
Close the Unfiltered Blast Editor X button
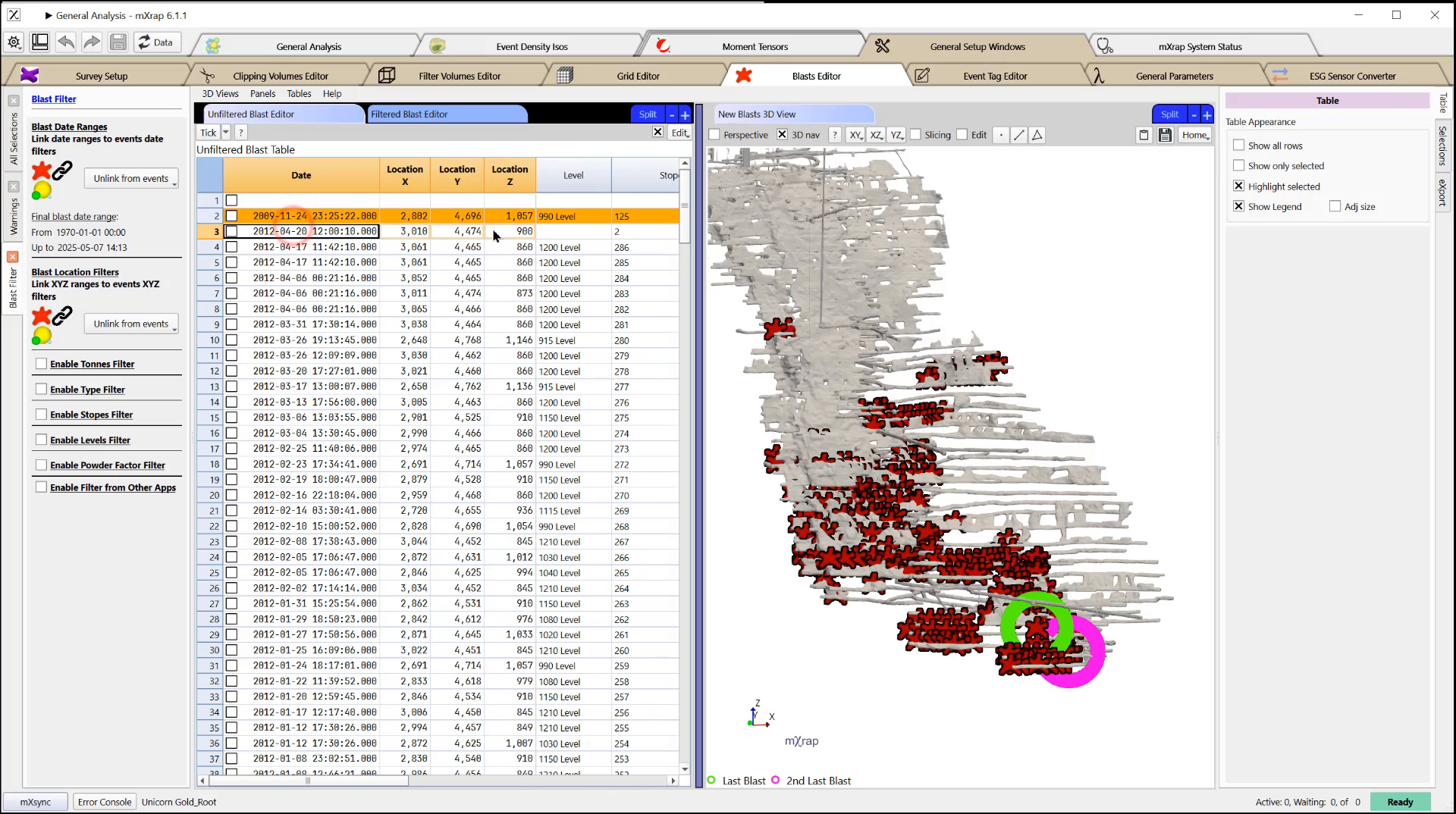click(x=657, y=132)
